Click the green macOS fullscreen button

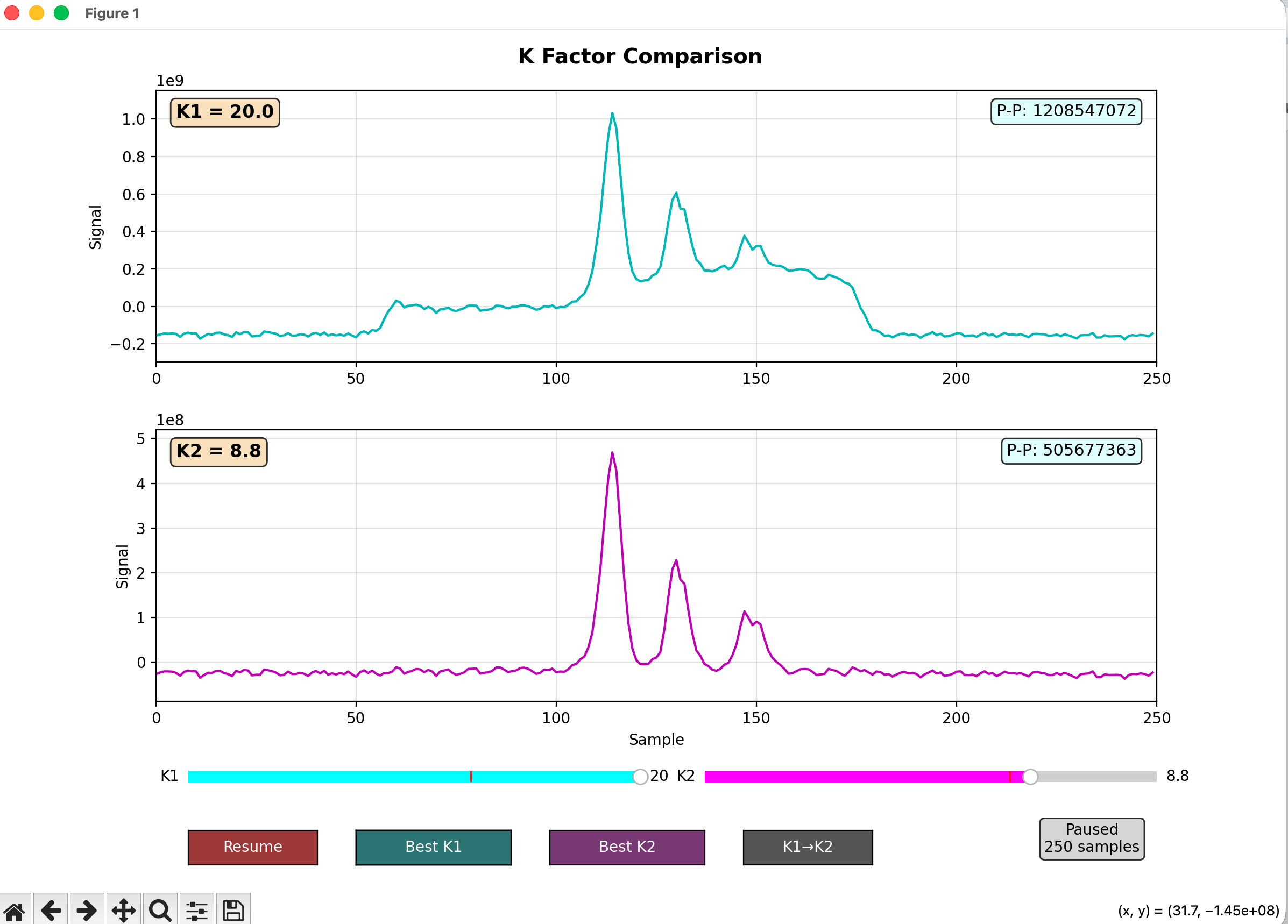pyautogui.click(x=61, y=13)
